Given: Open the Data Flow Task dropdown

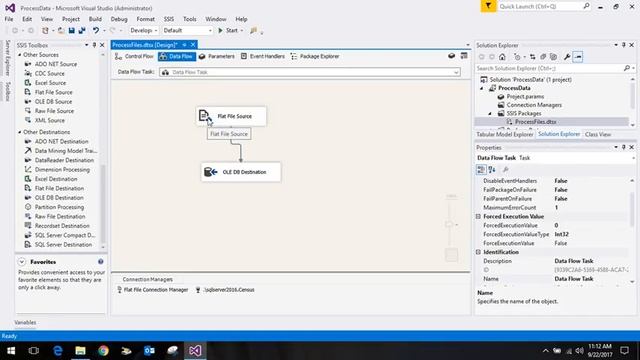Looking at the screenshot, I should (x=456, y=72).
